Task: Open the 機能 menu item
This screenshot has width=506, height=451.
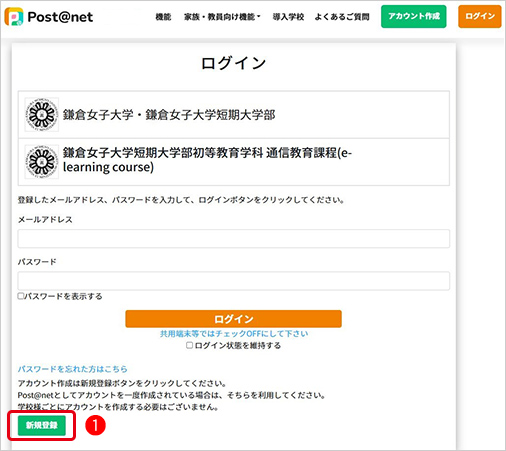Action: pyautogui.click(x=163, y=17)
